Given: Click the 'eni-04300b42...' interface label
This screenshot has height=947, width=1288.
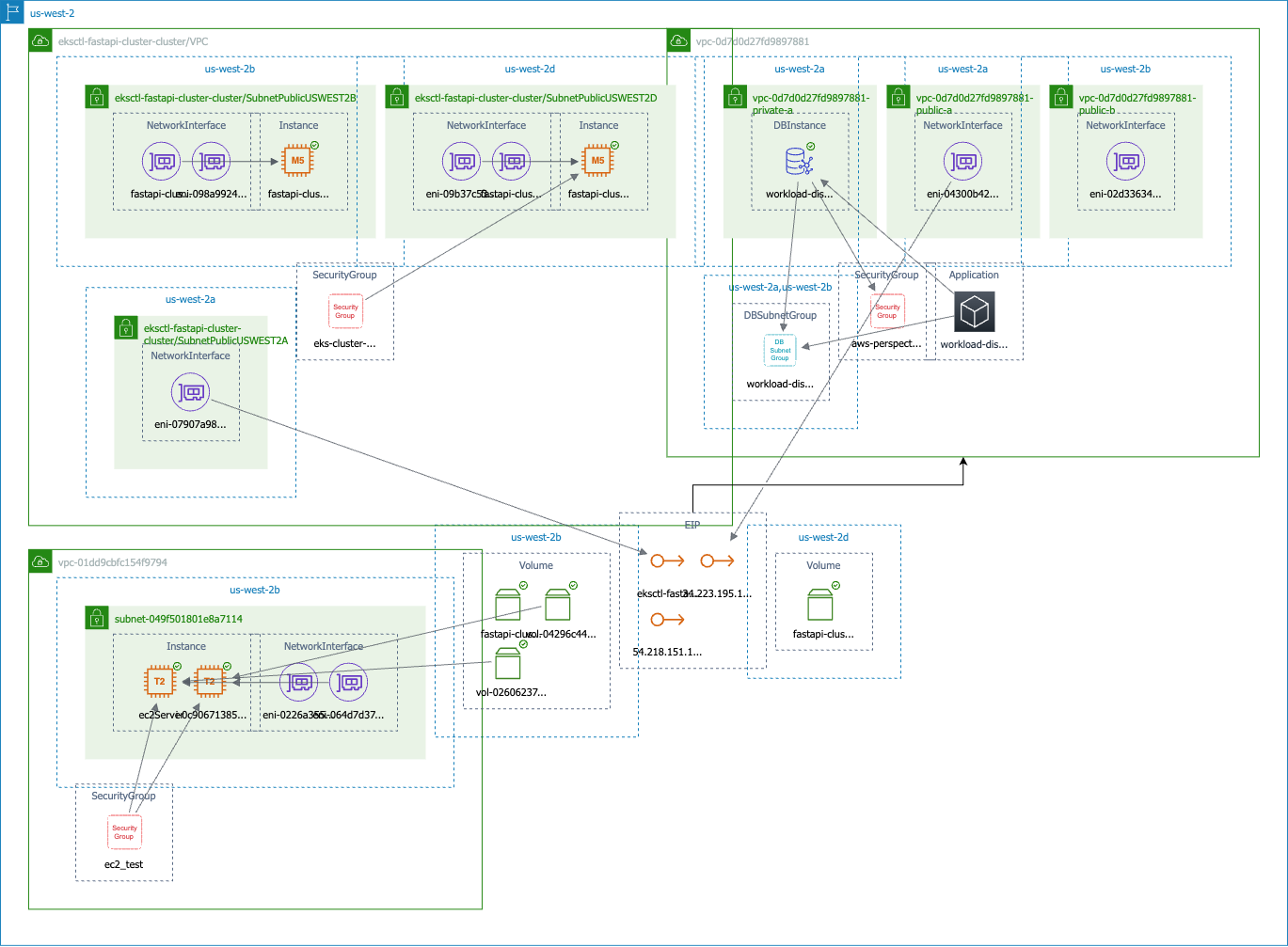Looking at the screenshot, I should tap(962, 194).
